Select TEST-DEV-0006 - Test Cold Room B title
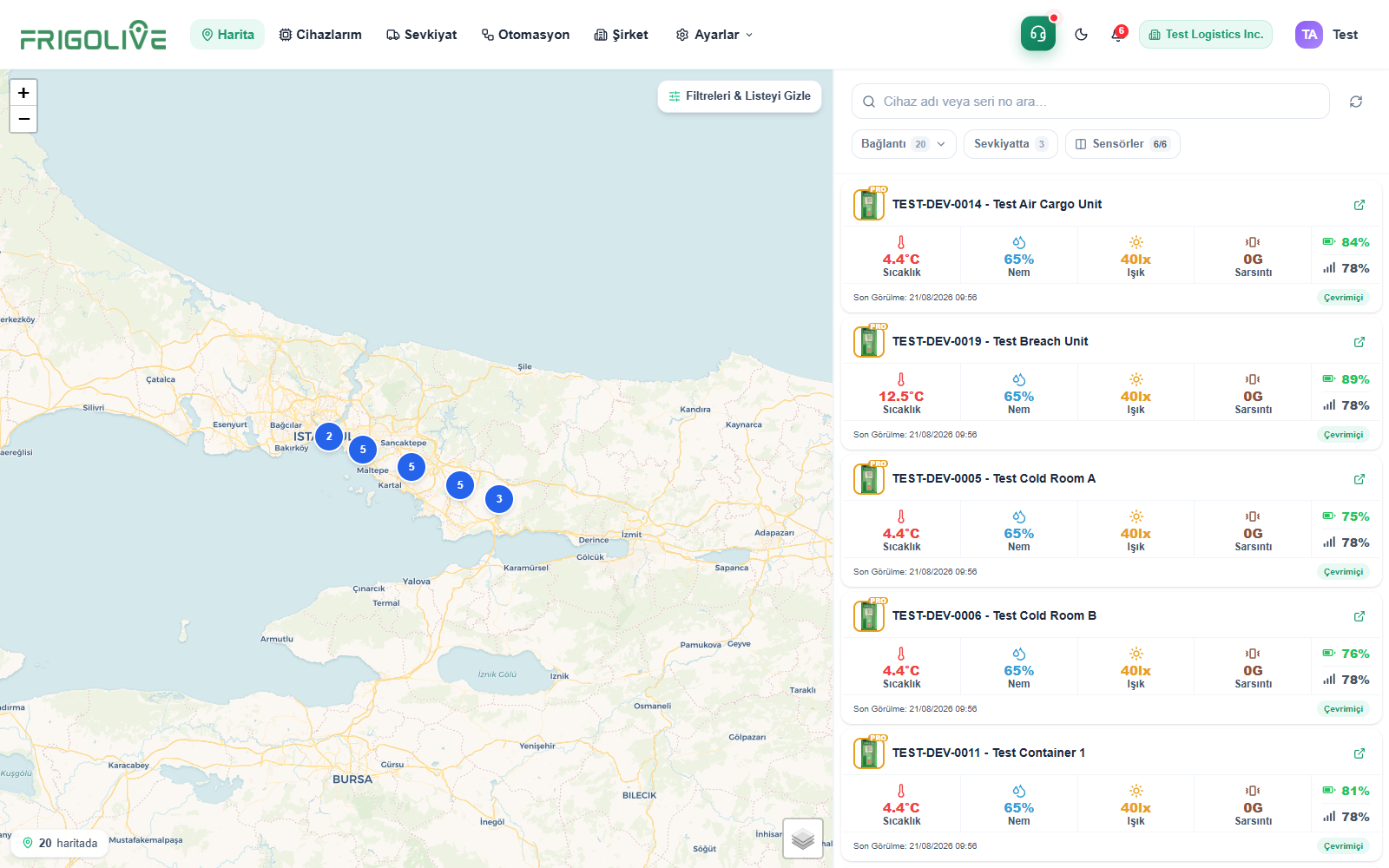 (994, 616)
